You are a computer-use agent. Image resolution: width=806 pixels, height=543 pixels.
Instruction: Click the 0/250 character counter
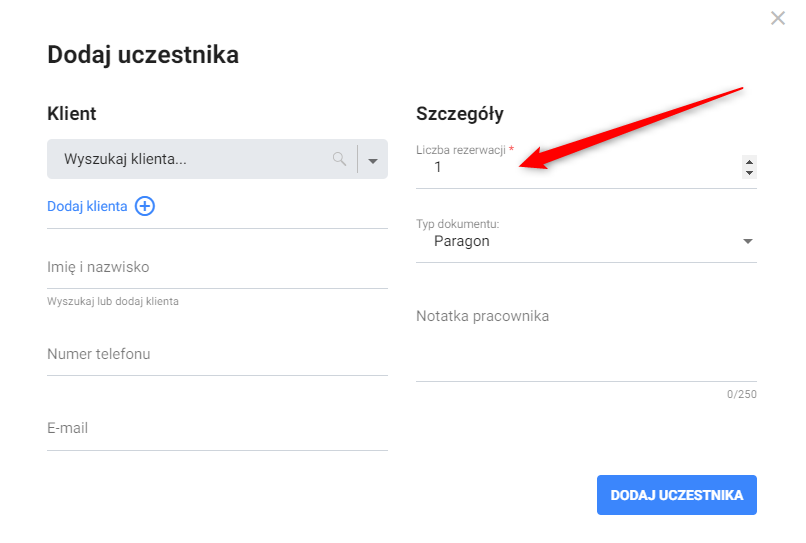[741, 394]
